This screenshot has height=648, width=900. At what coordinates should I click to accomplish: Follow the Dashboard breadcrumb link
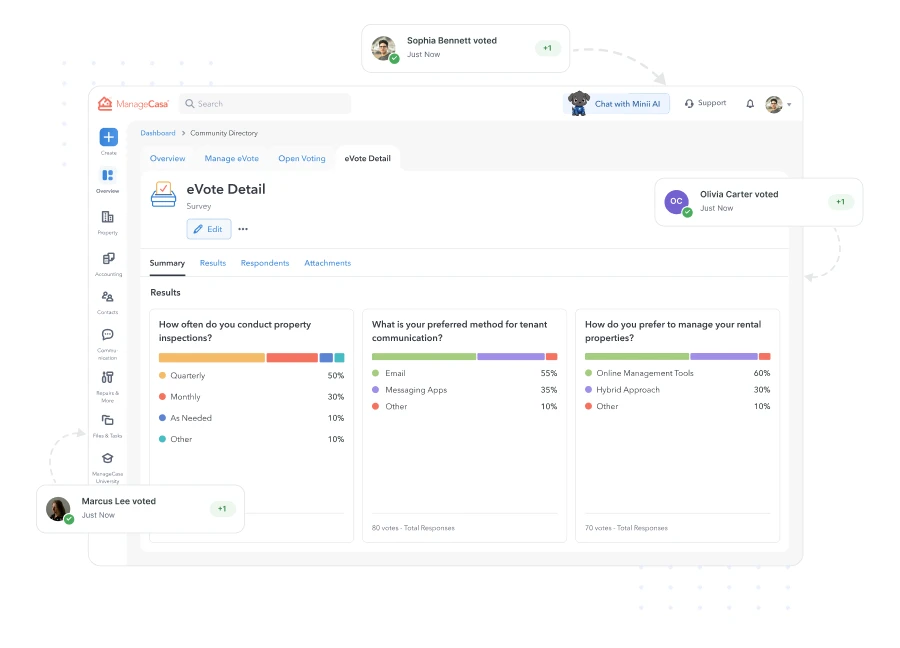tap(158, 133)
